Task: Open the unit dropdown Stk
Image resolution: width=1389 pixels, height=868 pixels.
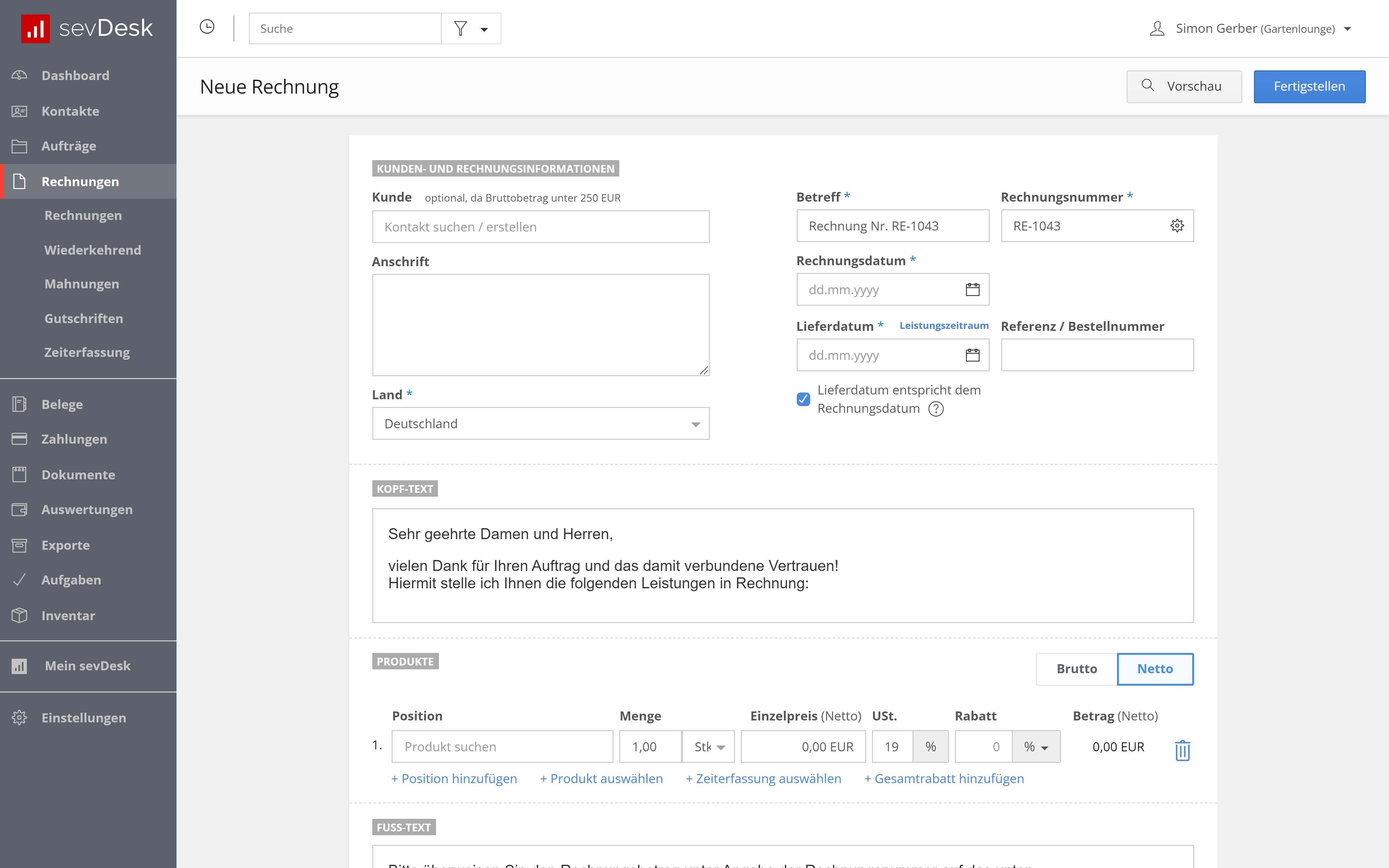Action: point(708,746)
